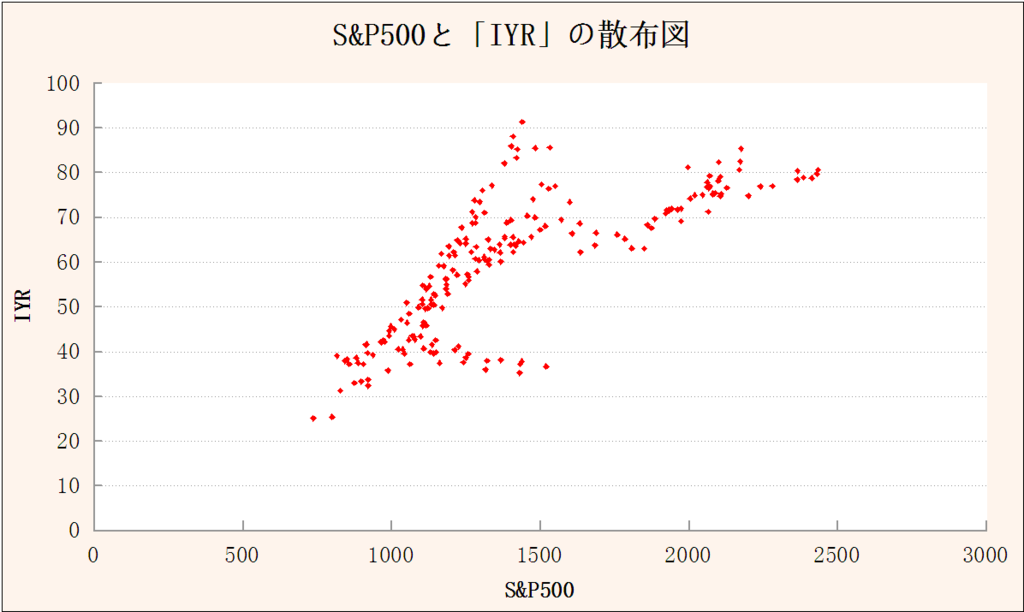Image resolution: width=1024 pixels, height=612 pixels.
Task: Select x-axis label 2500
Action: click(x=837, y=556)
